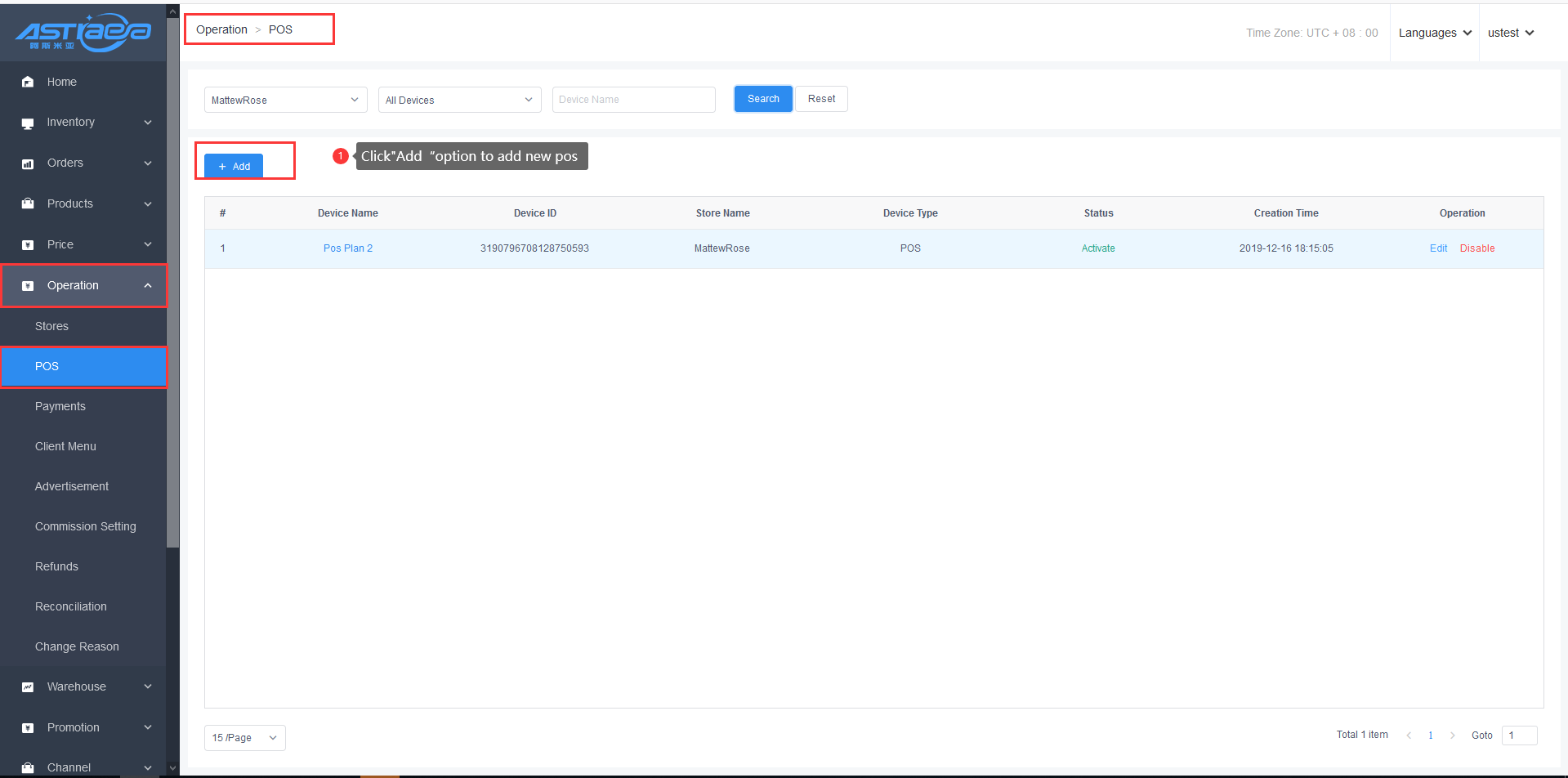The width and height of the screenshot is (1568, 778).
Task: Open the Stores submenu item
Action: (x=51, y=326)
